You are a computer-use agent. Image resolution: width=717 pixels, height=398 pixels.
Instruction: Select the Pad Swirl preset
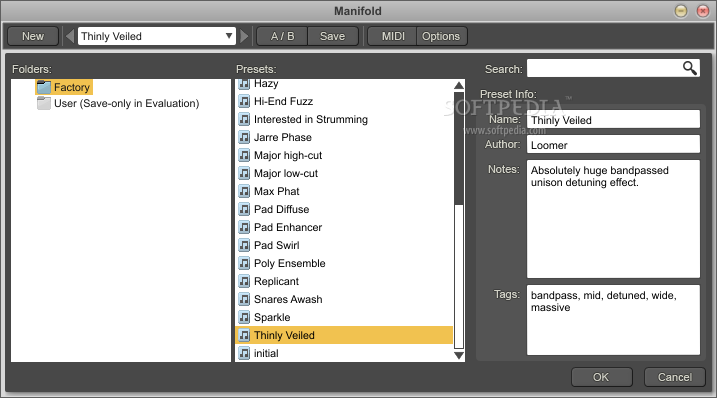pos(344,245)
